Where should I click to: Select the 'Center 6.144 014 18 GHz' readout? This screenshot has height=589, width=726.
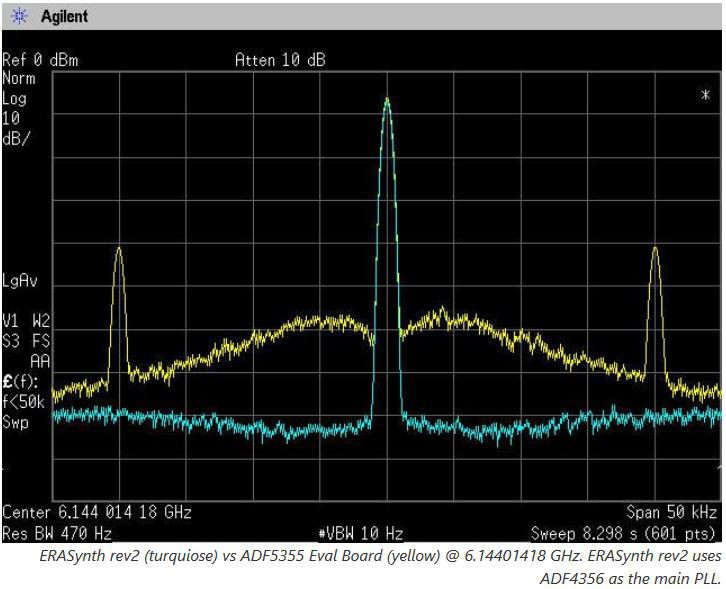[97, 512]
